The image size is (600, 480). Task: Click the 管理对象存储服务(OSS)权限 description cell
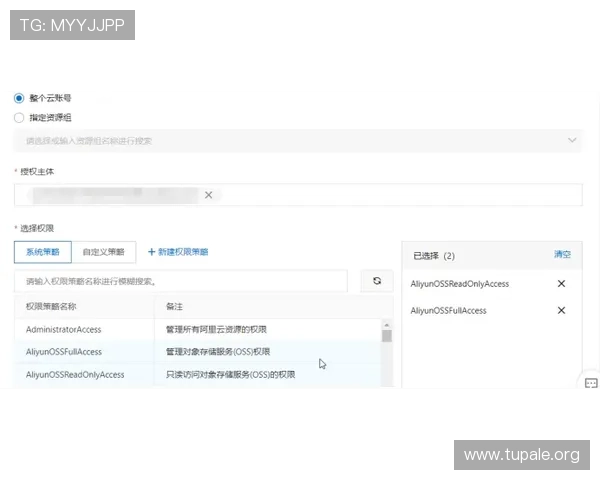pyautogui.click(x=218, y=352)
